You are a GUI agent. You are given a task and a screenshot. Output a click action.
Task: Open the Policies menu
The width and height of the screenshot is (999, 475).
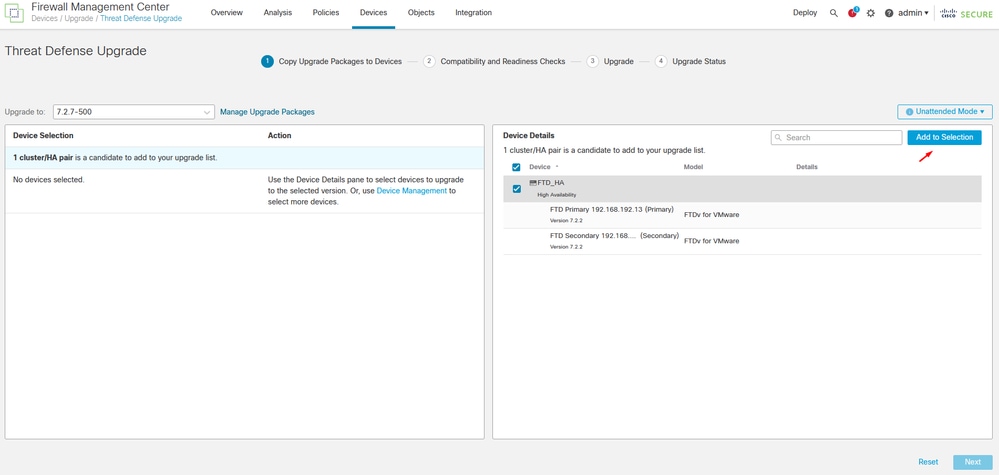[326, 13]
